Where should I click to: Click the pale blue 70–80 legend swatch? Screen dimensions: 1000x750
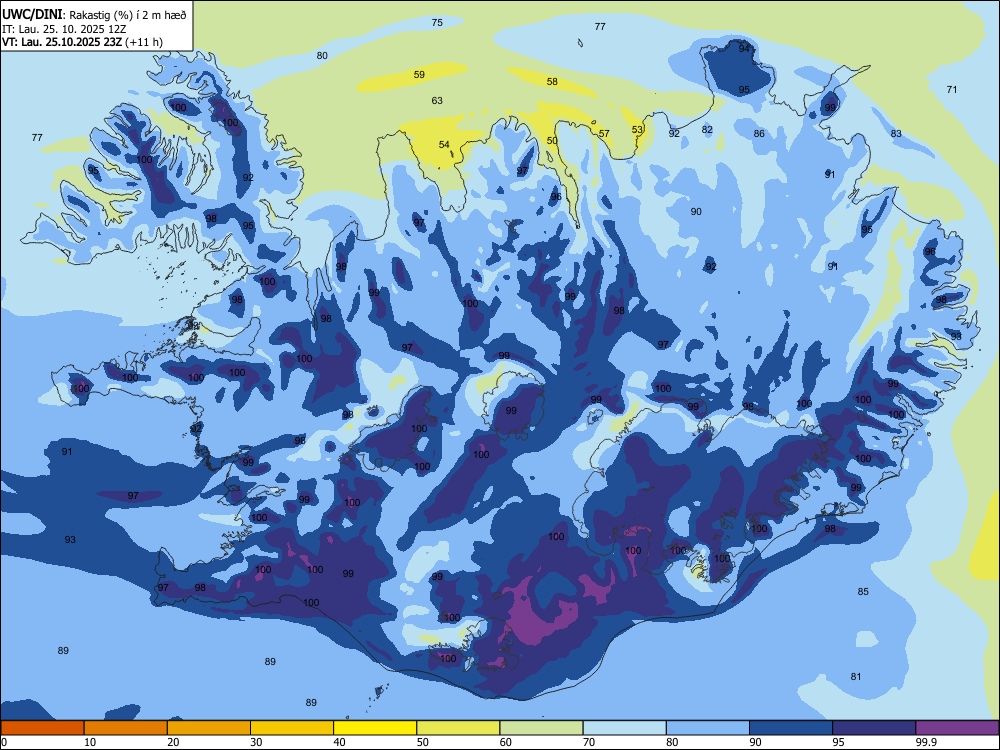(625, 728)
